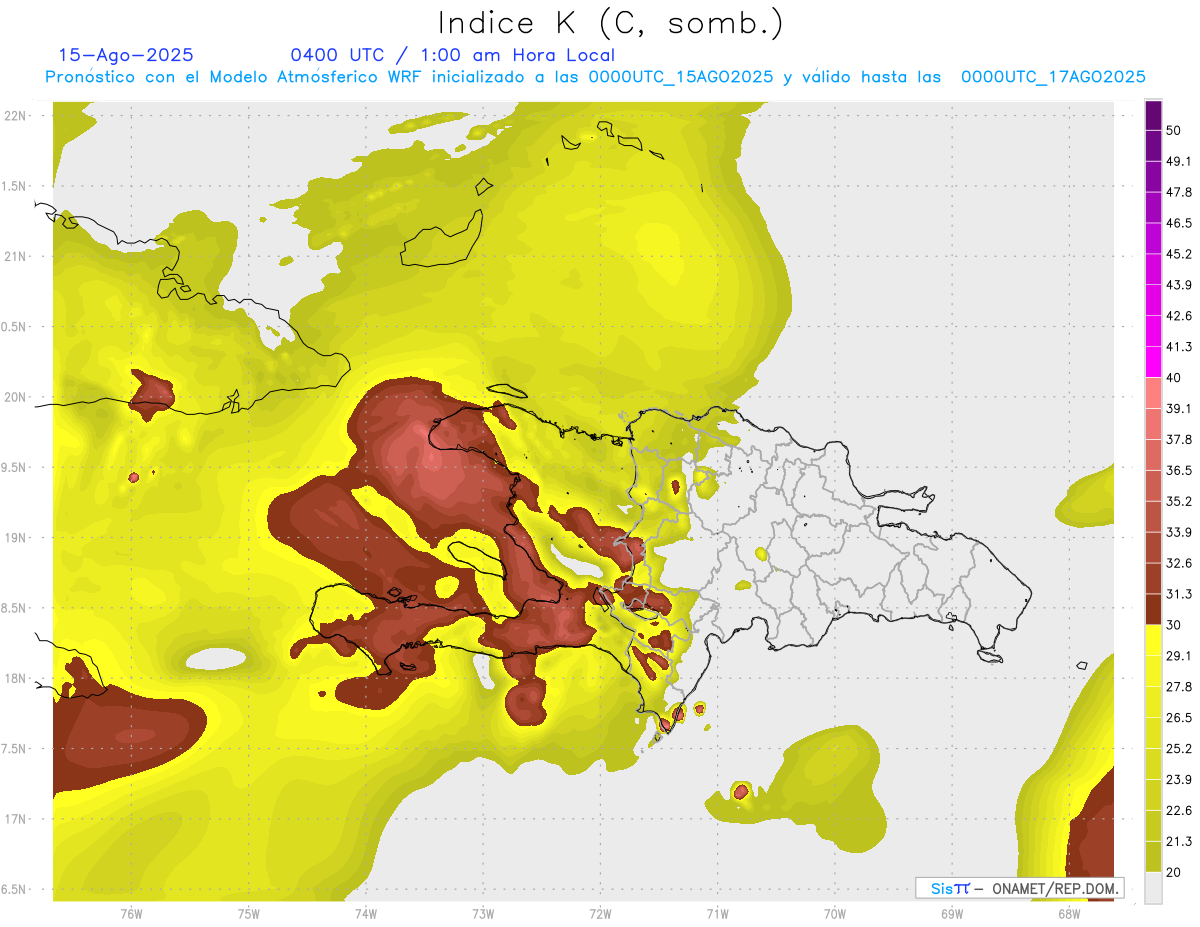Click the bright magenta swatch between 40 and 41.3
Image resolution: width=1200 pixels, height=927 pixels.
[1153, 362]
